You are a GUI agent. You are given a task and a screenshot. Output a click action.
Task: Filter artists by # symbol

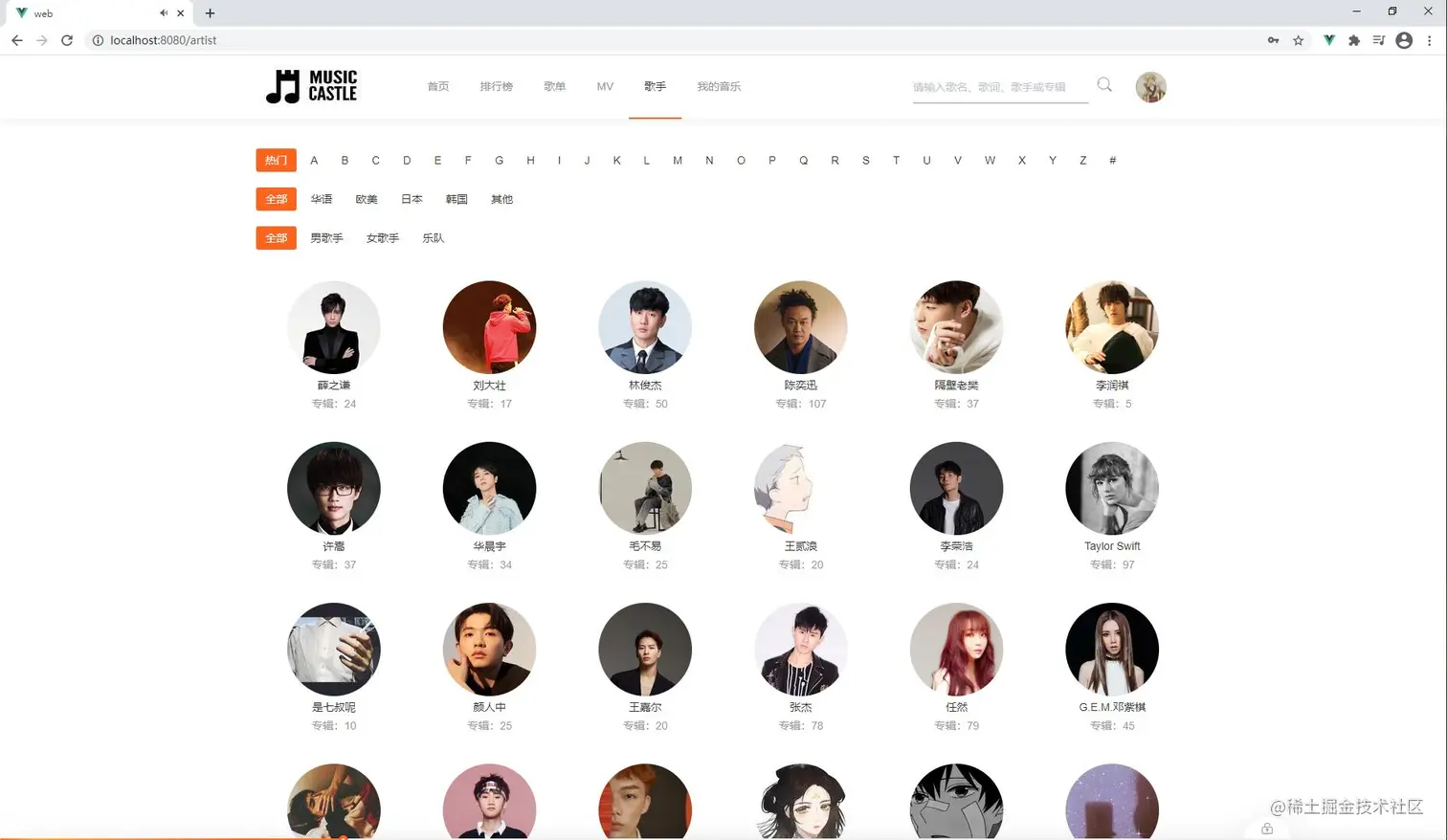1112,160
